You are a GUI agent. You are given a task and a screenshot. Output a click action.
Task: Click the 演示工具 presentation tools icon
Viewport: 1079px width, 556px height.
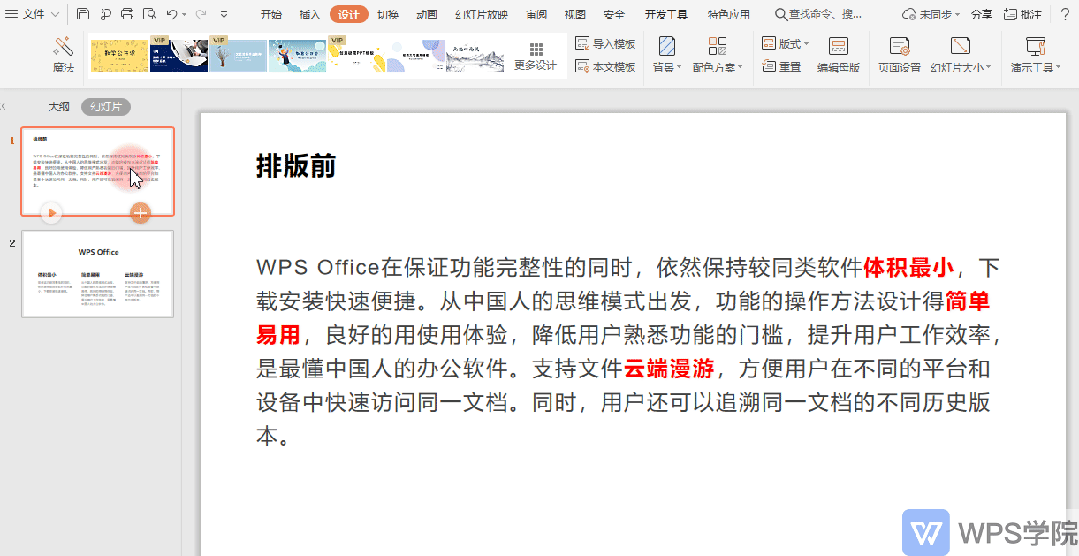(x=1036, y=46)
